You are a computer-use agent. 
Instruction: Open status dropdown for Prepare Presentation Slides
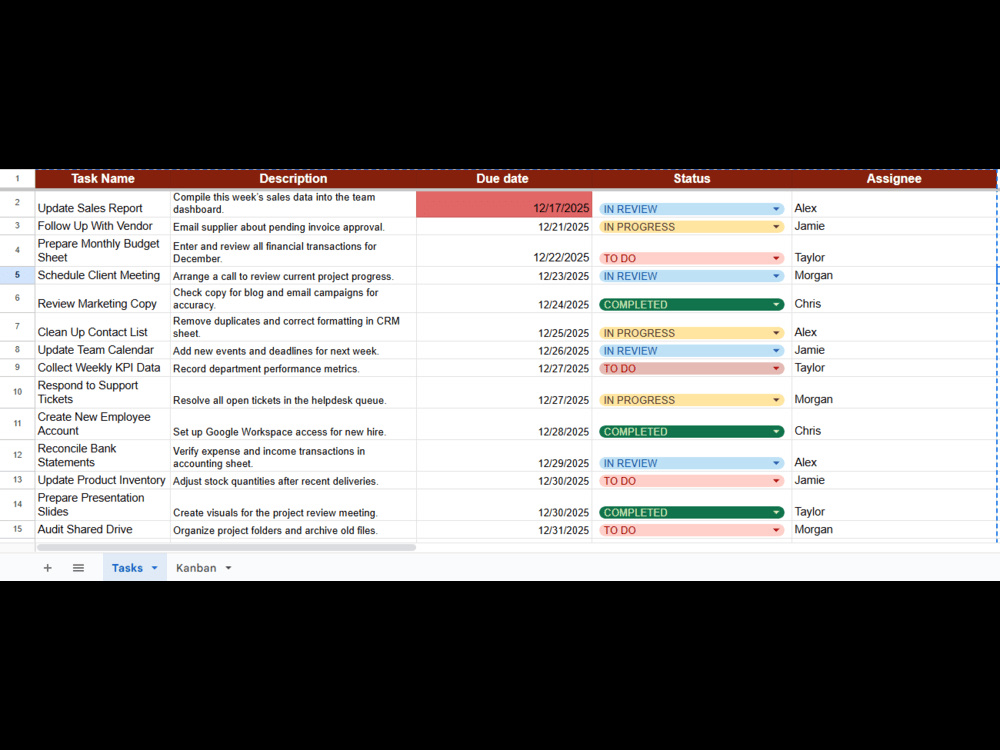pos(776,513)
